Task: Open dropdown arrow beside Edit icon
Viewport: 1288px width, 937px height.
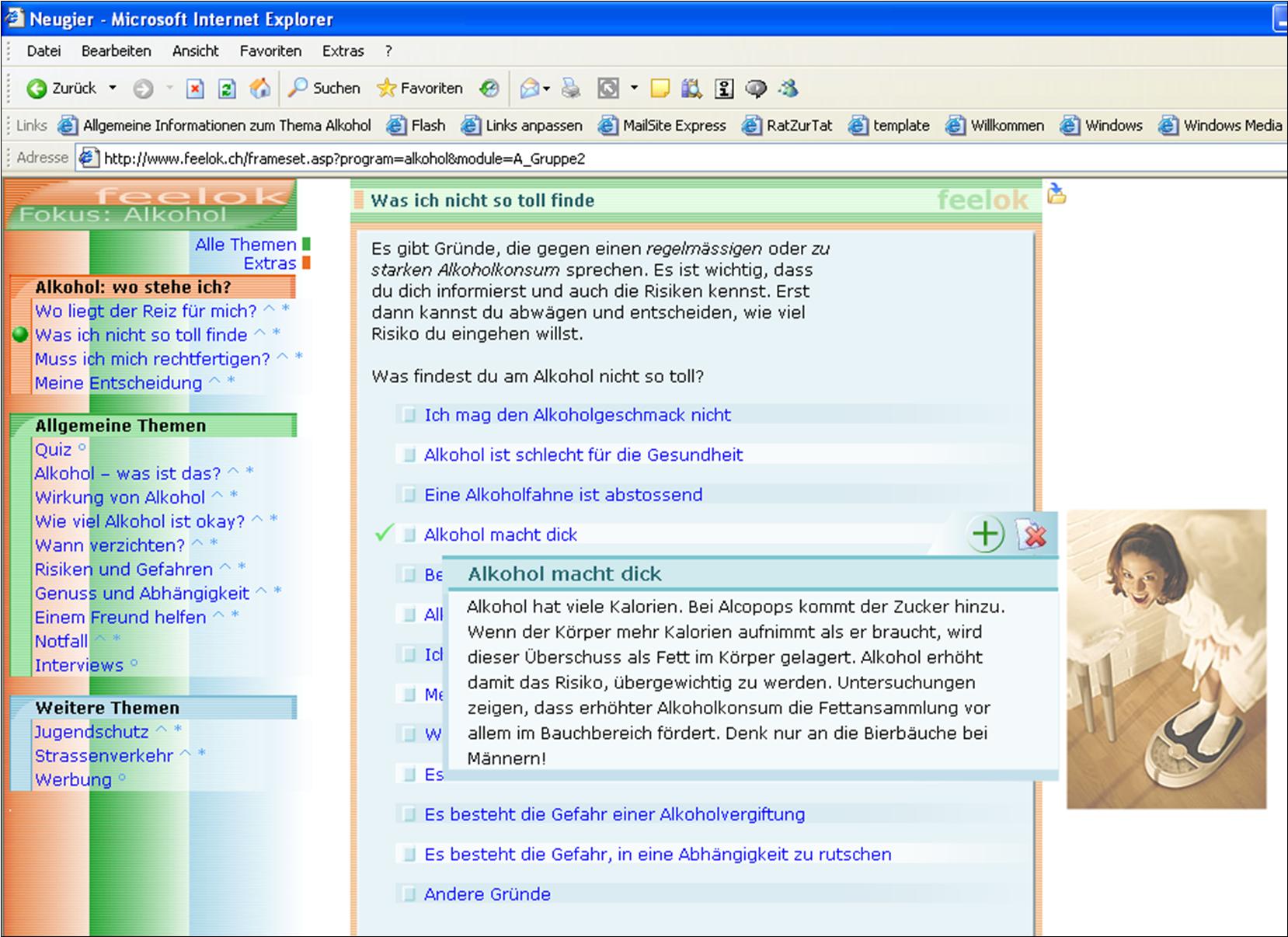Action: [x=634, y=88]
